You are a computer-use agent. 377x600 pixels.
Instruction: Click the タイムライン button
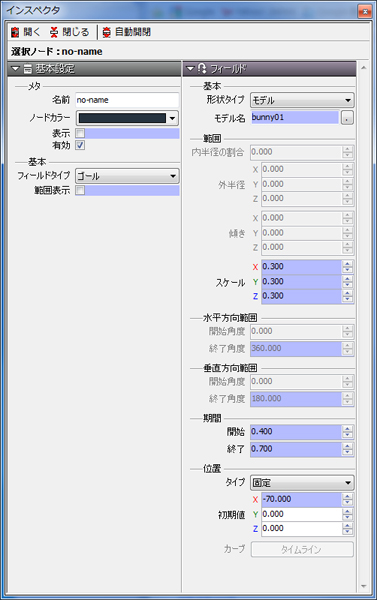(302, 549)
